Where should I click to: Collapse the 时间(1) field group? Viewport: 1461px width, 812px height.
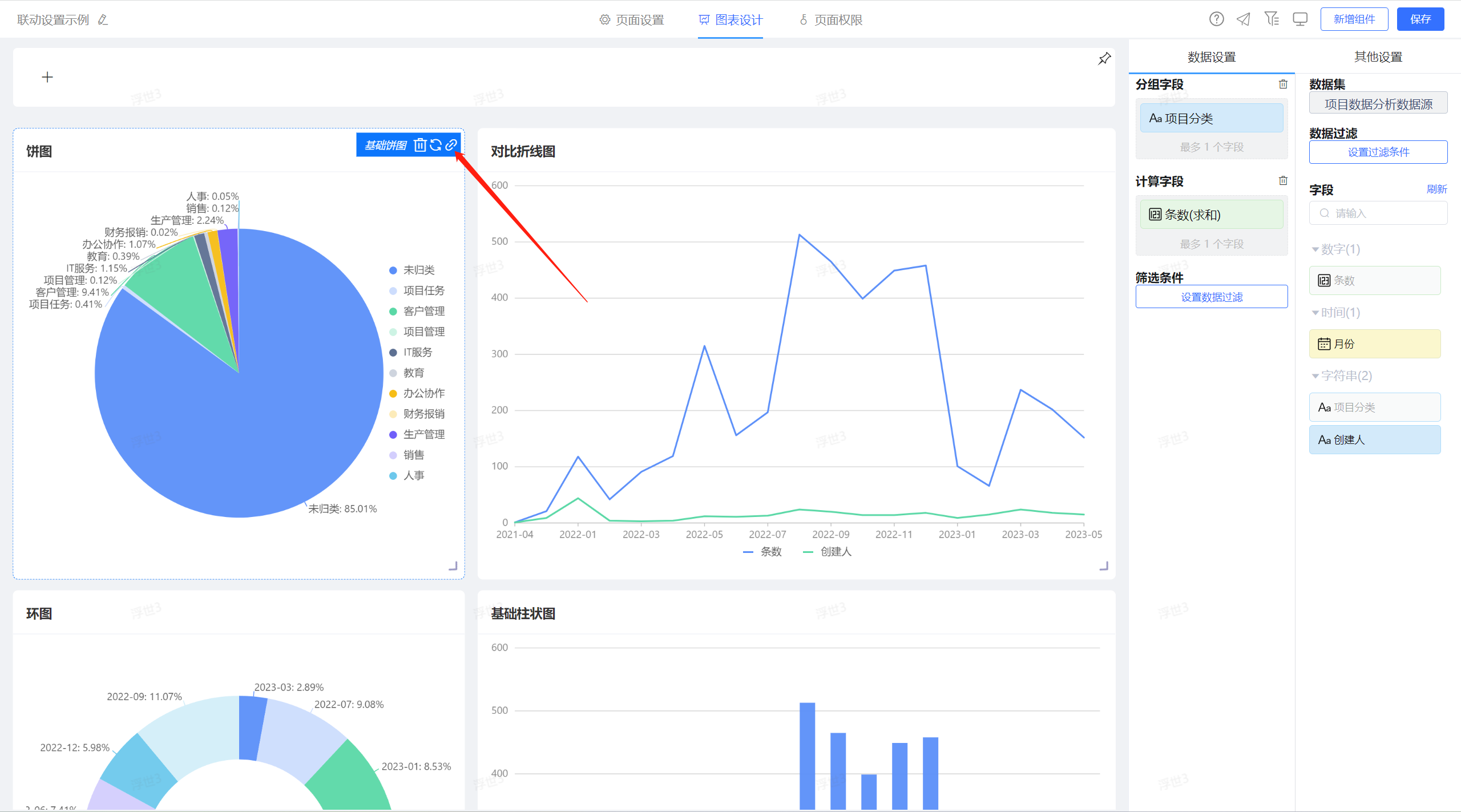click(x=1336, y=313)
